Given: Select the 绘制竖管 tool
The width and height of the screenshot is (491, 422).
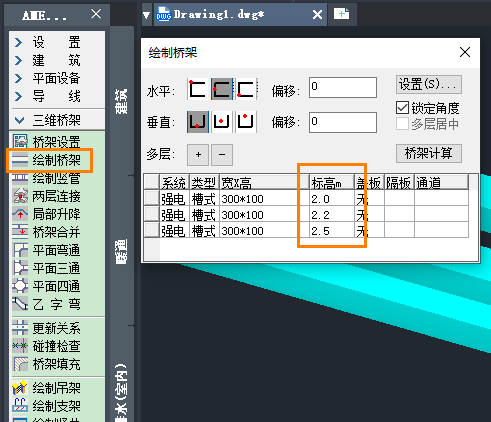Looking at the screenshot, I should pyautogui.click(x=47, y=178).
